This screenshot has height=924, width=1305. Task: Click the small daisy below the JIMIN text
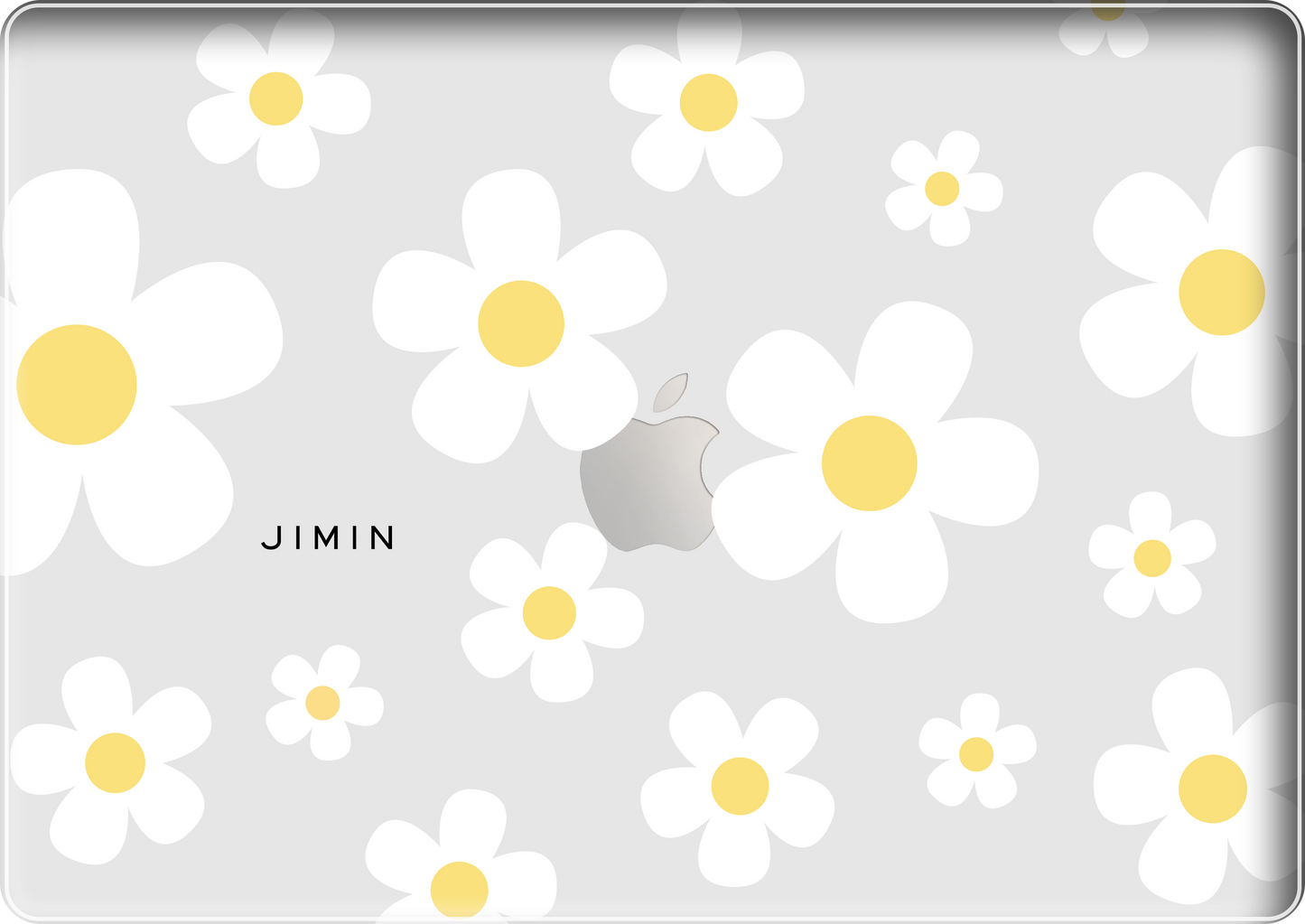click(322, 703)
